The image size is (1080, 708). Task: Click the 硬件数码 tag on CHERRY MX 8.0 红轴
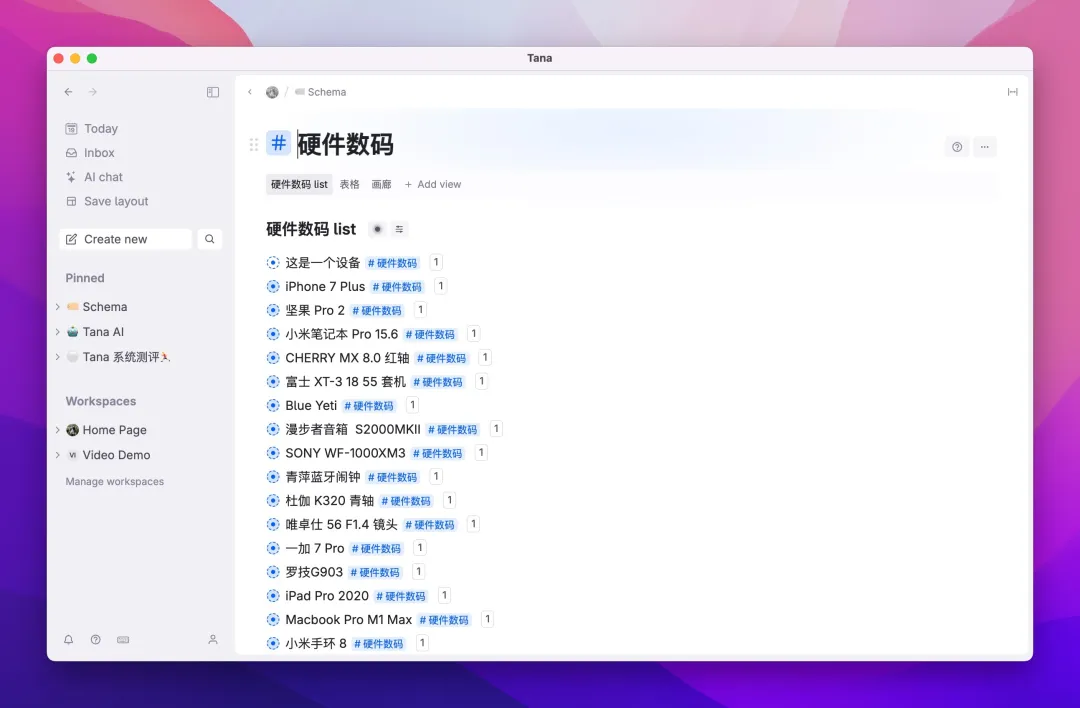442,358
